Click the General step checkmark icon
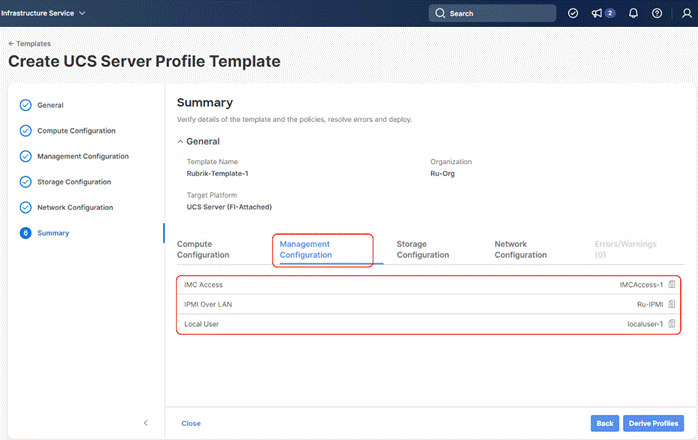This screenshot has height=440, width=698. click(x=25, y=105)
